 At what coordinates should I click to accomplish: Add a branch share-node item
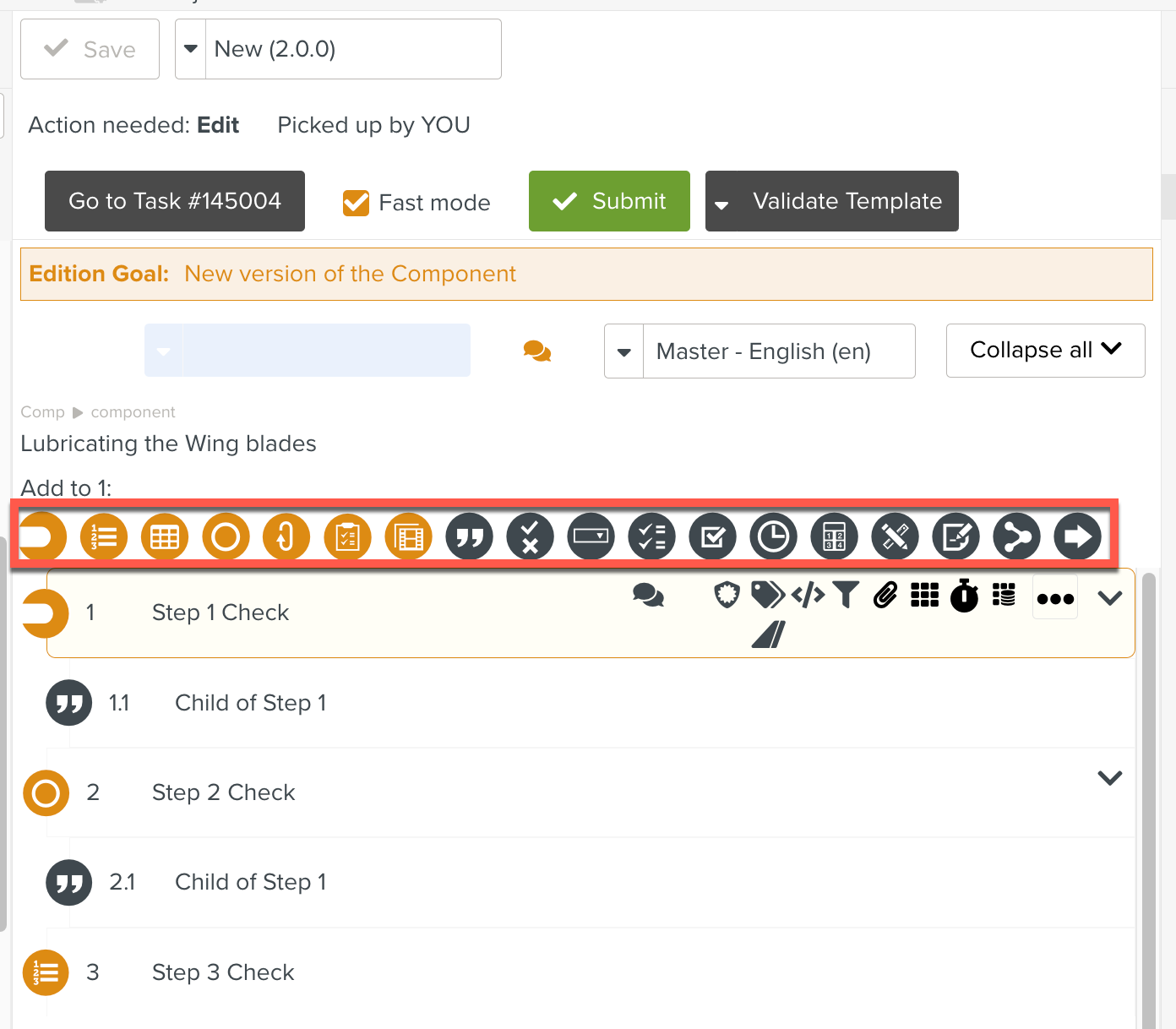1016,536
